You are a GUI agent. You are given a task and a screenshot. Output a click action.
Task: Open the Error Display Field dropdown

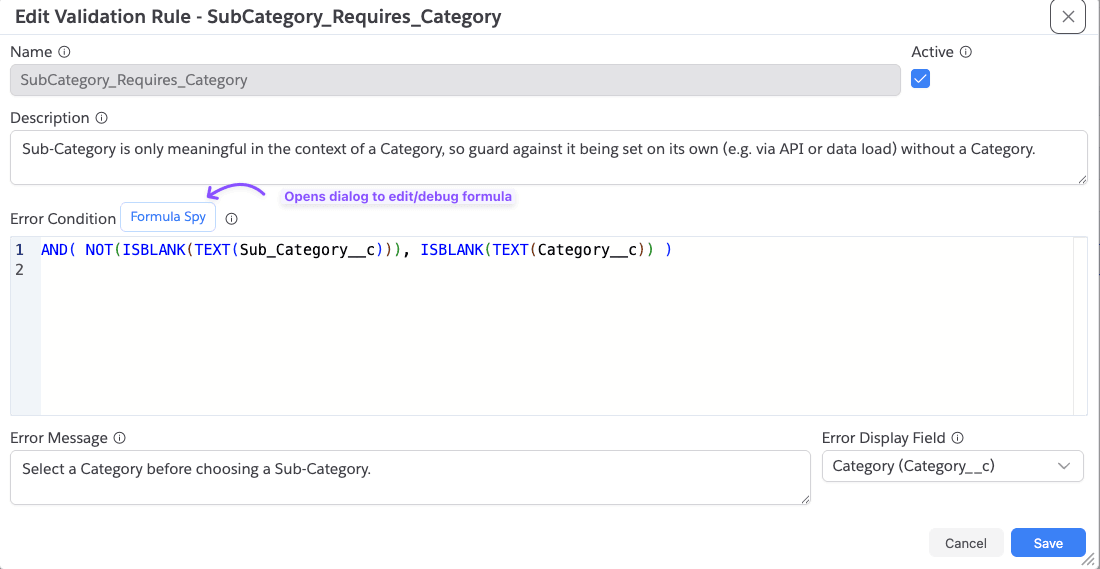(x=952, y=466)
